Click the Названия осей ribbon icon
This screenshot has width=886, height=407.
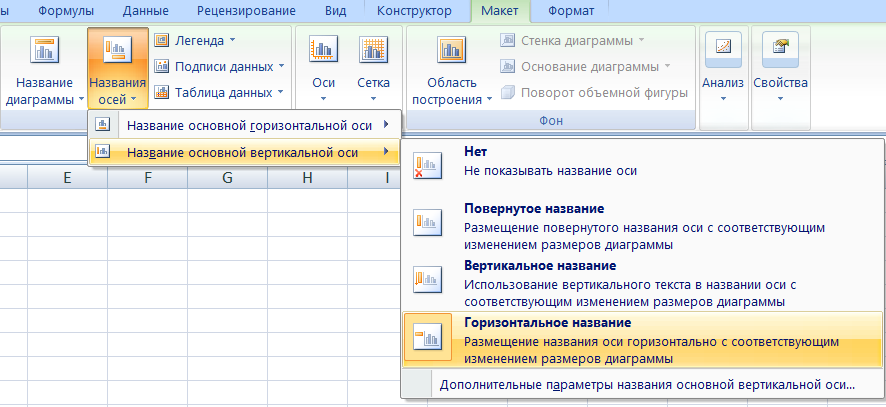coord(117,50)
